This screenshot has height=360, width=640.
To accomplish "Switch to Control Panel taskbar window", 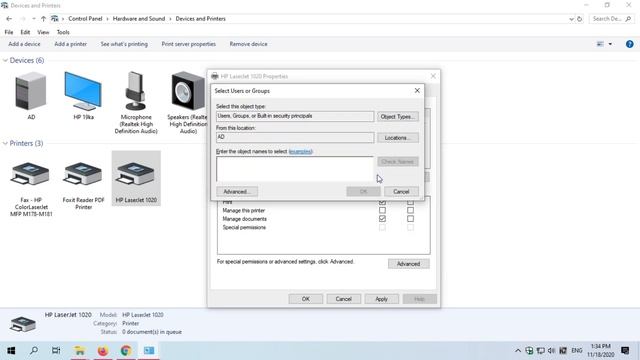I will (x=149, y=351).
